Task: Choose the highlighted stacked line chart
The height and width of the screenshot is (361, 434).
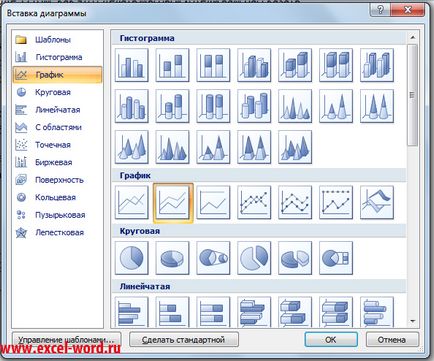Action: pos(173,203)
